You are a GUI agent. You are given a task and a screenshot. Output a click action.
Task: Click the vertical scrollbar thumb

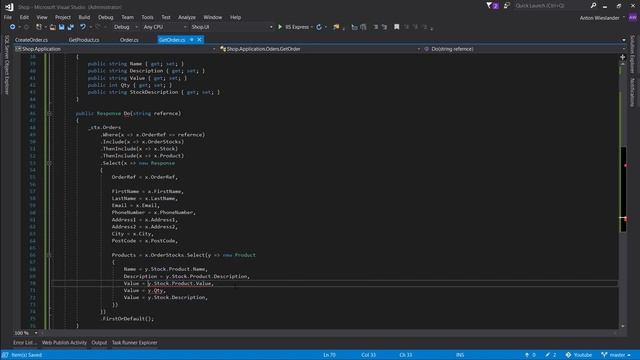(623, 190)
